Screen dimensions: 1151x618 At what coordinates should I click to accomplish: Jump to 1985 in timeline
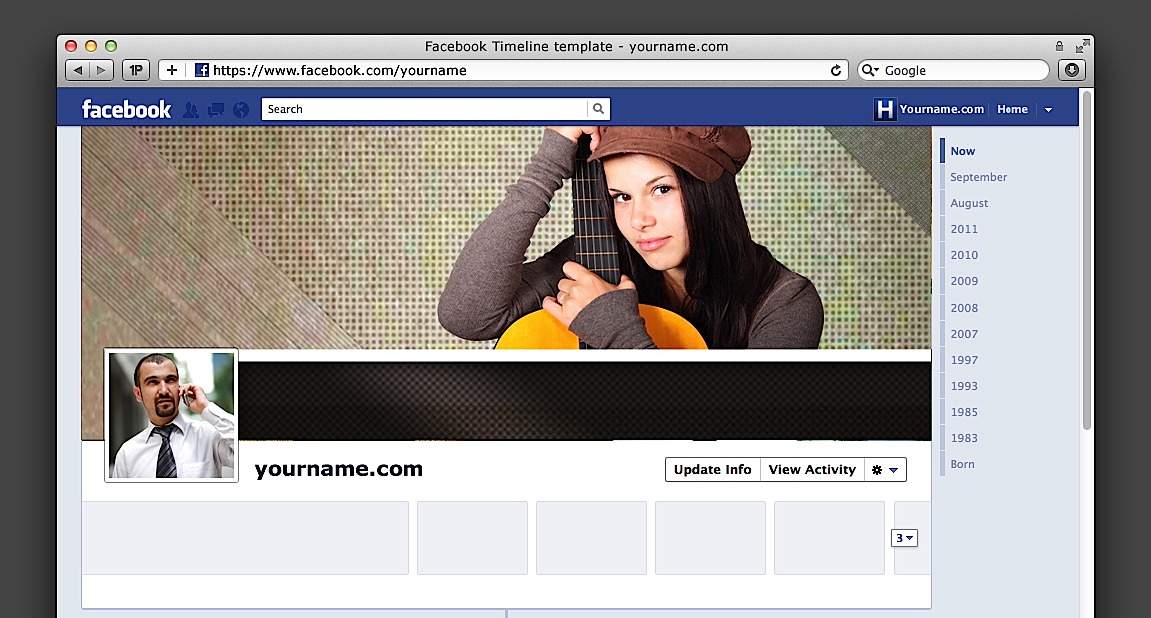pos(964,412)
